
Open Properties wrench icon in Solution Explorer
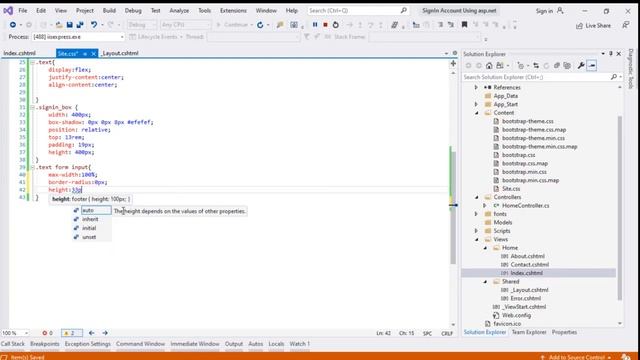[581, 65]
